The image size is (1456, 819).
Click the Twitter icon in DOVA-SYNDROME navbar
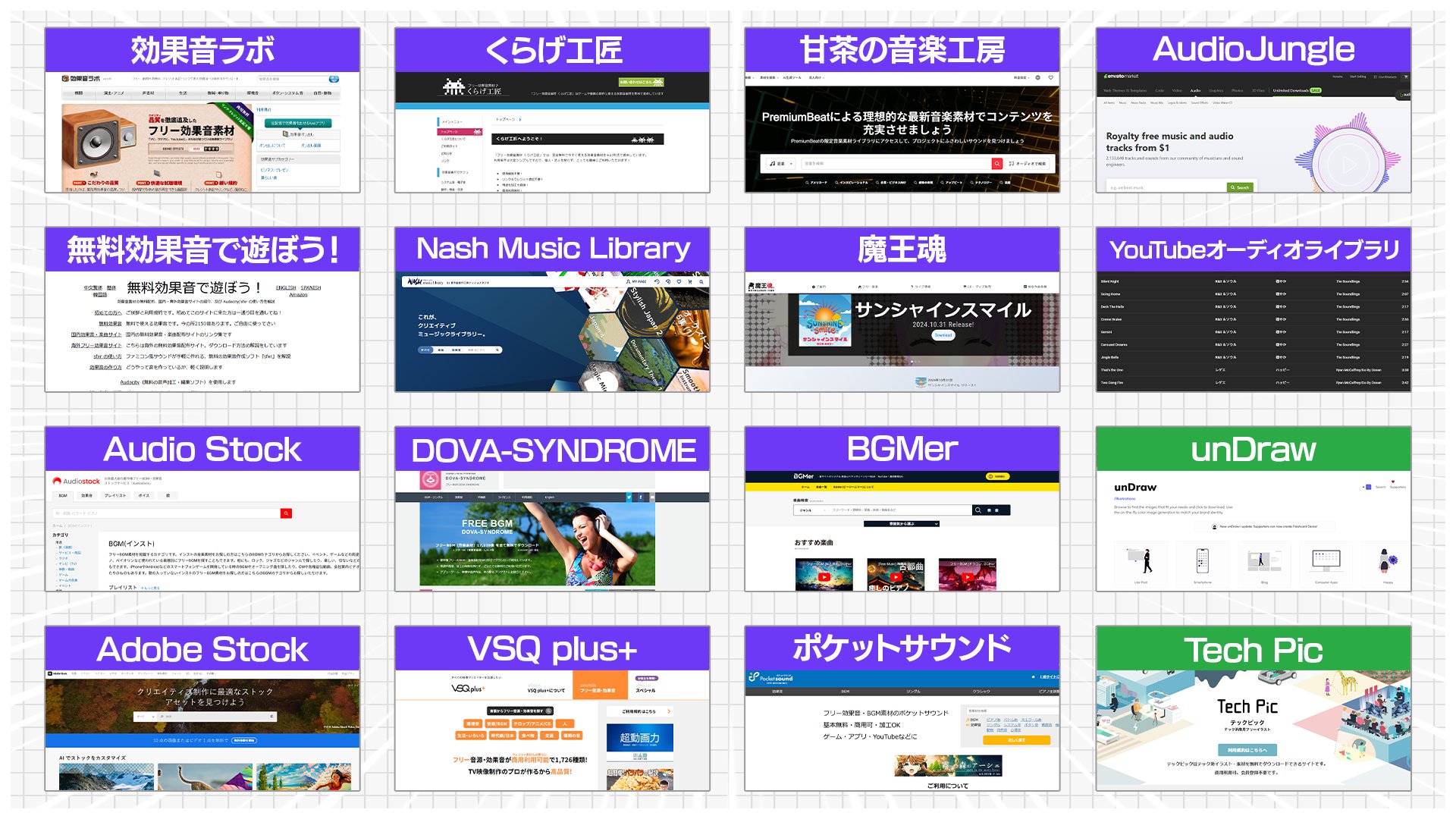pos(629,497)
